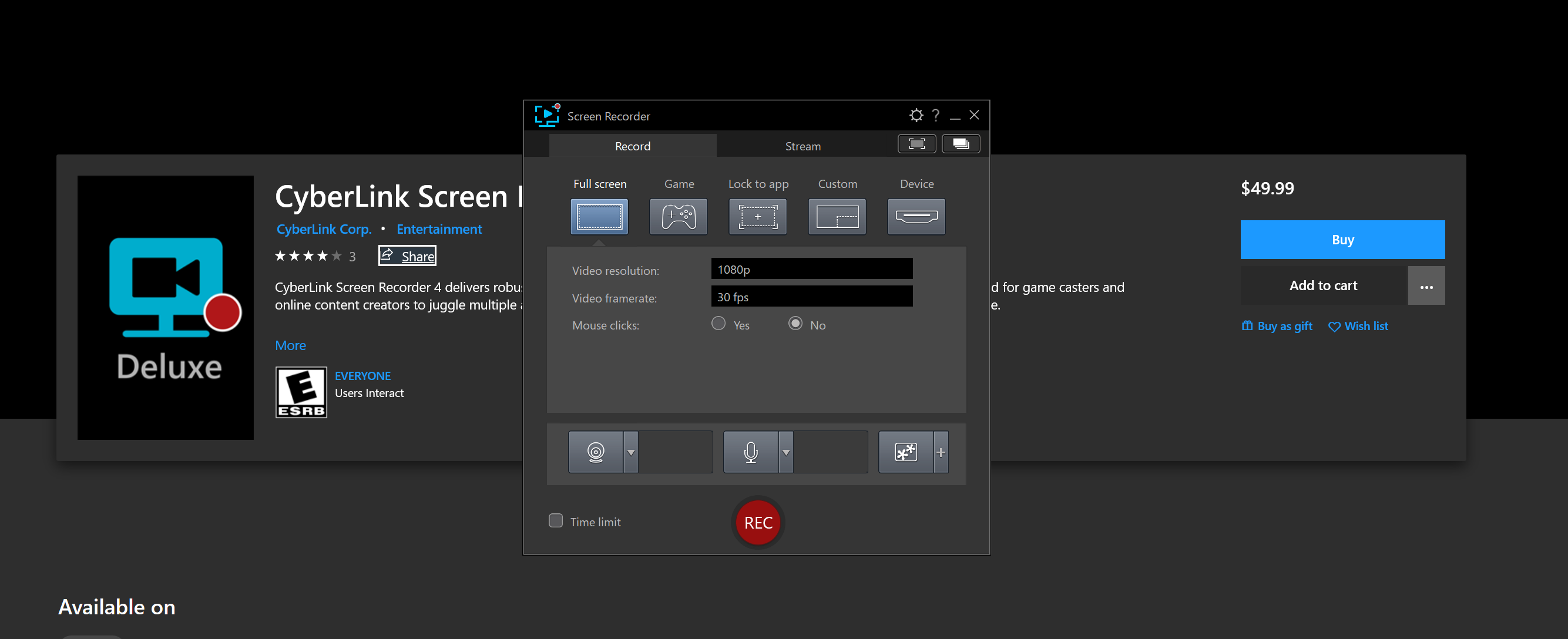Expand the webcam dropdown arrow

pyautogui.click(x=630, y=452)
